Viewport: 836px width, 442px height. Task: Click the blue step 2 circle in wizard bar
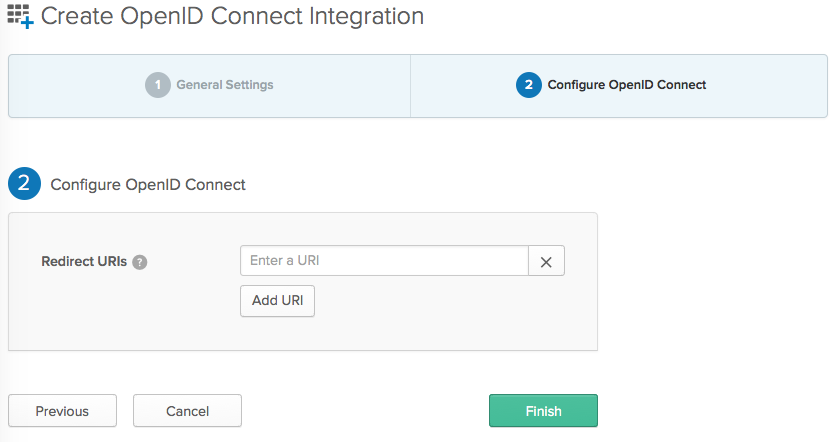[x=528, y=85]
